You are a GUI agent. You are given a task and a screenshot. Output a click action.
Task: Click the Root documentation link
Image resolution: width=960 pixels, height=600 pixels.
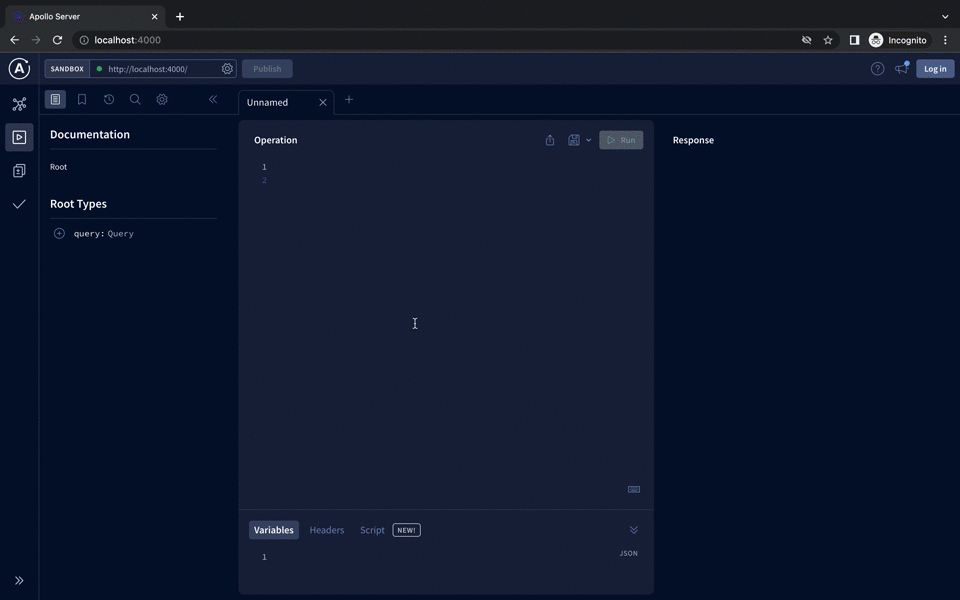click(x=58, y=167)
